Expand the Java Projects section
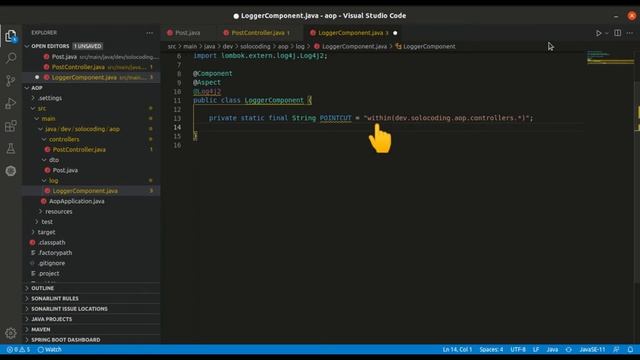Image resolution: width=640 pixels, height=360 pixels. pos(91,319)
